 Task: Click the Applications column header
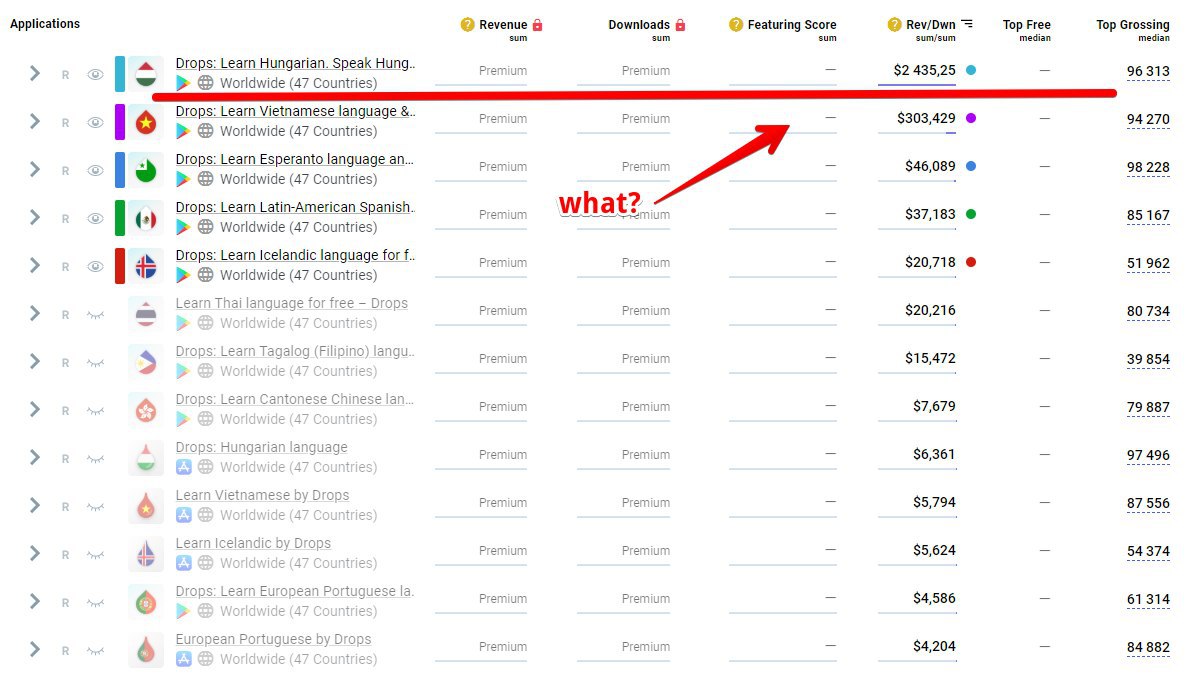[45, 24]
